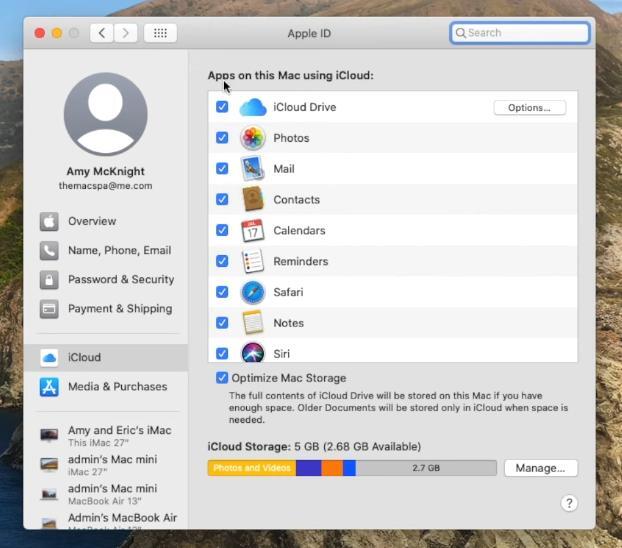Screen dimensions: 622x548
Task: Click the Search field
Action: coord(520,33)
